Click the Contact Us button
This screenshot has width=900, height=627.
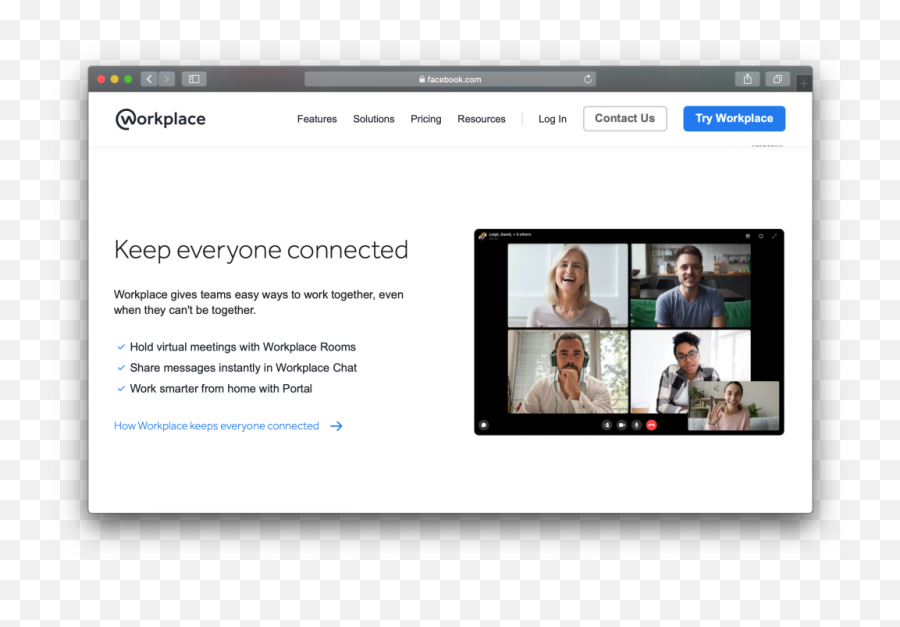point(625,118)
